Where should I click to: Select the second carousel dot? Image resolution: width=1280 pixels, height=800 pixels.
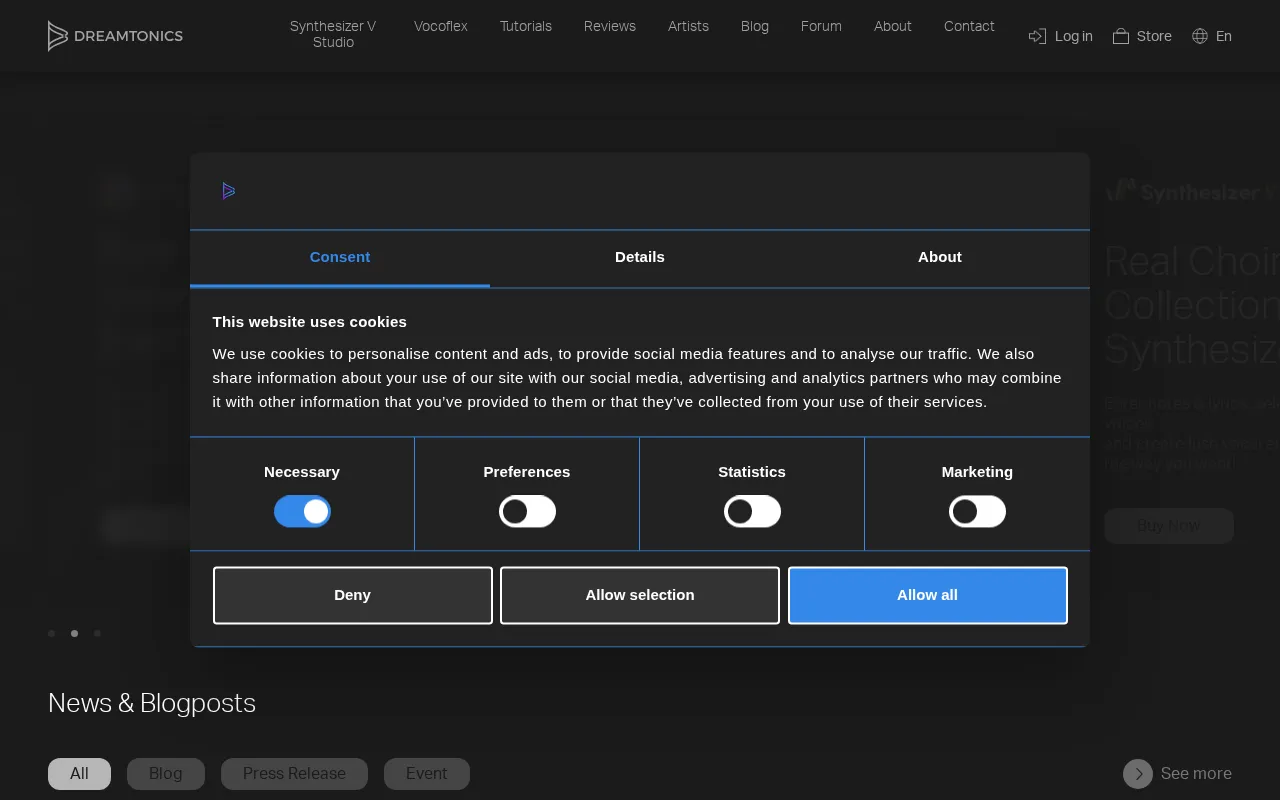[74, 633]
